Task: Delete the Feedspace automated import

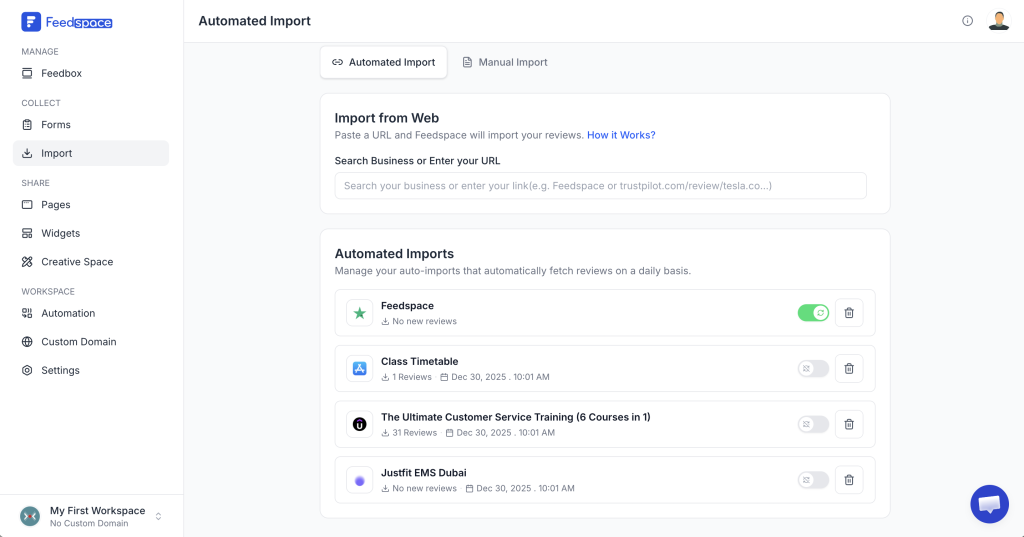Action: tap(849, 313)
